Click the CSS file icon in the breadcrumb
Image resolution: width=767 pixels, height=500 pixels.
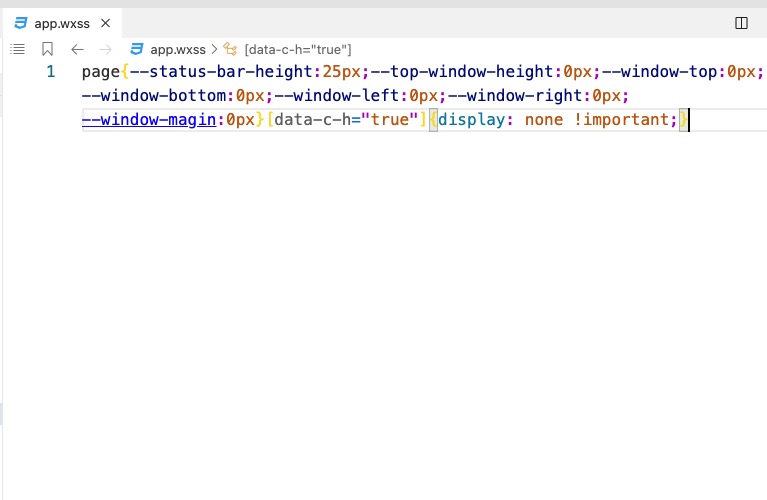click(x=137, y=49)
